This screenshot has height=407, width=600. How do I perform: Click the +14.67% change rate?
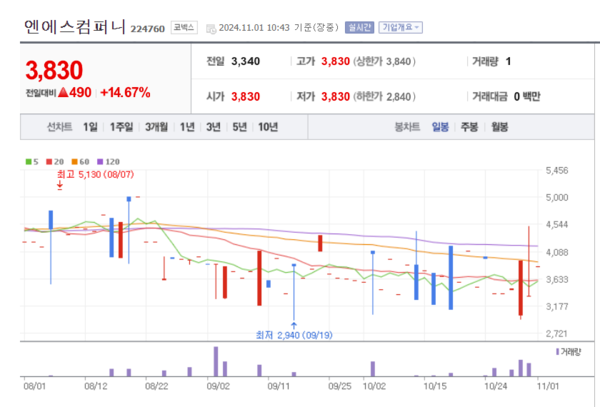coord(125,93)
